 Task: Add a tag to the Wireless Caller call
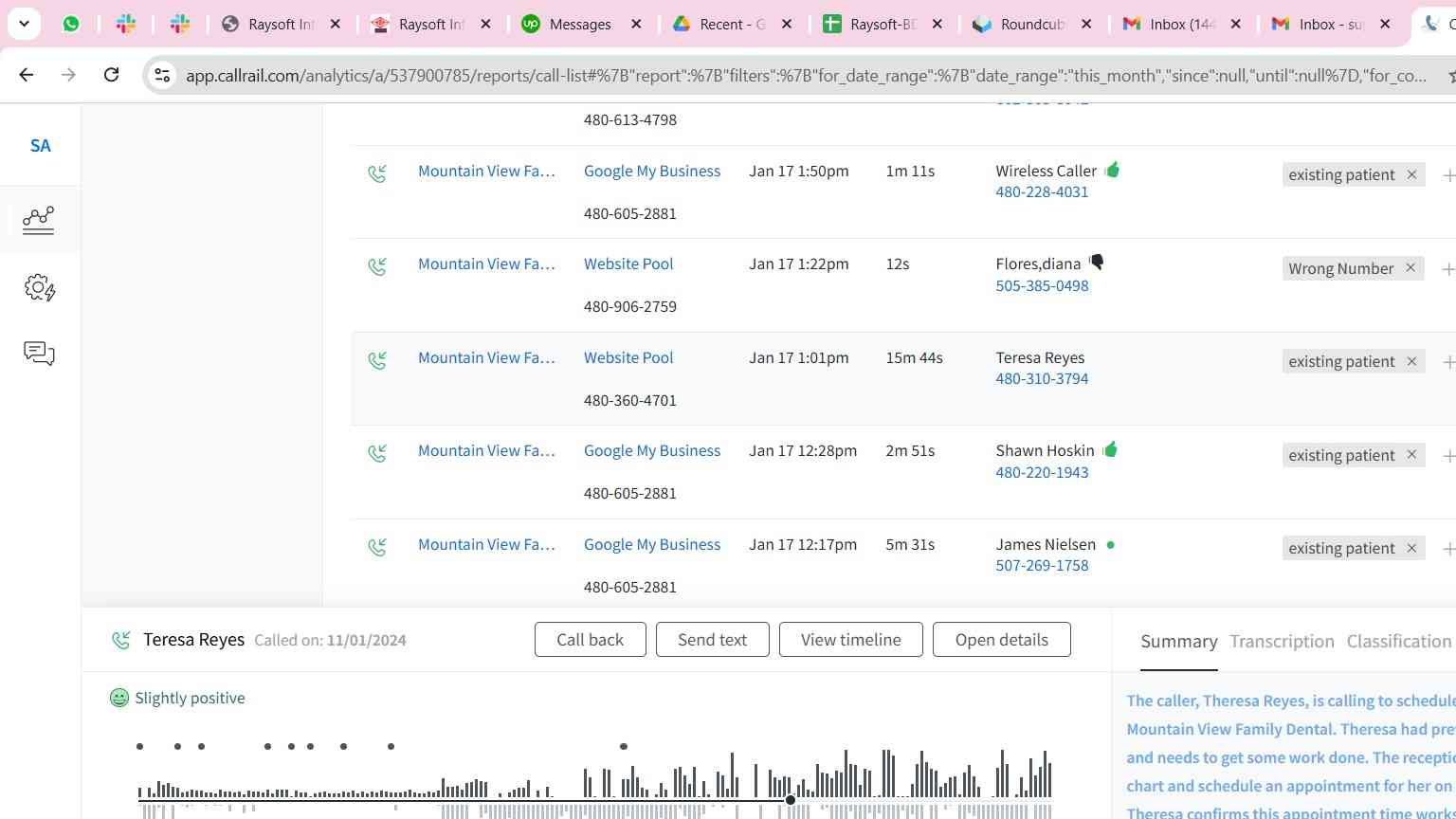pos(1447,175)
